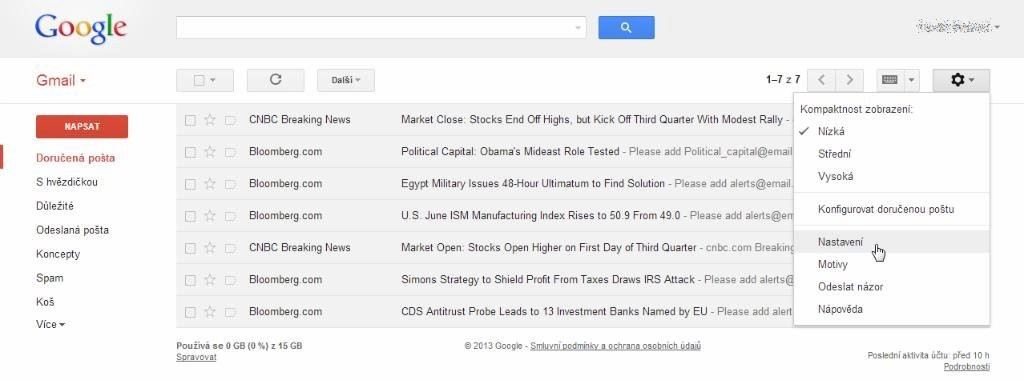Open the S hvězdičkou folder
Screen dimensions: 1024x380
point(67,182)
